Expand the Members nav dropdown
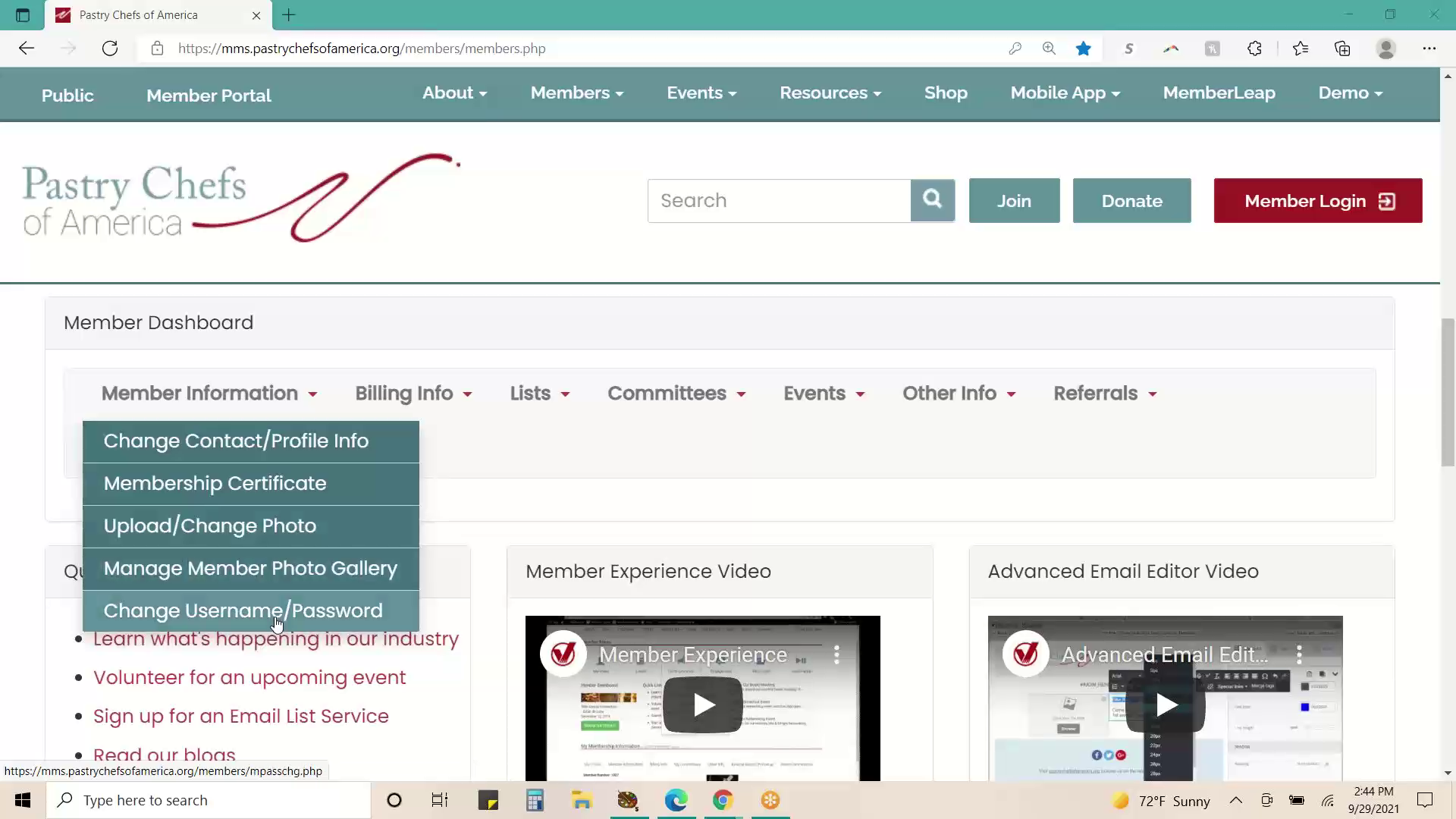 [576, 93]
